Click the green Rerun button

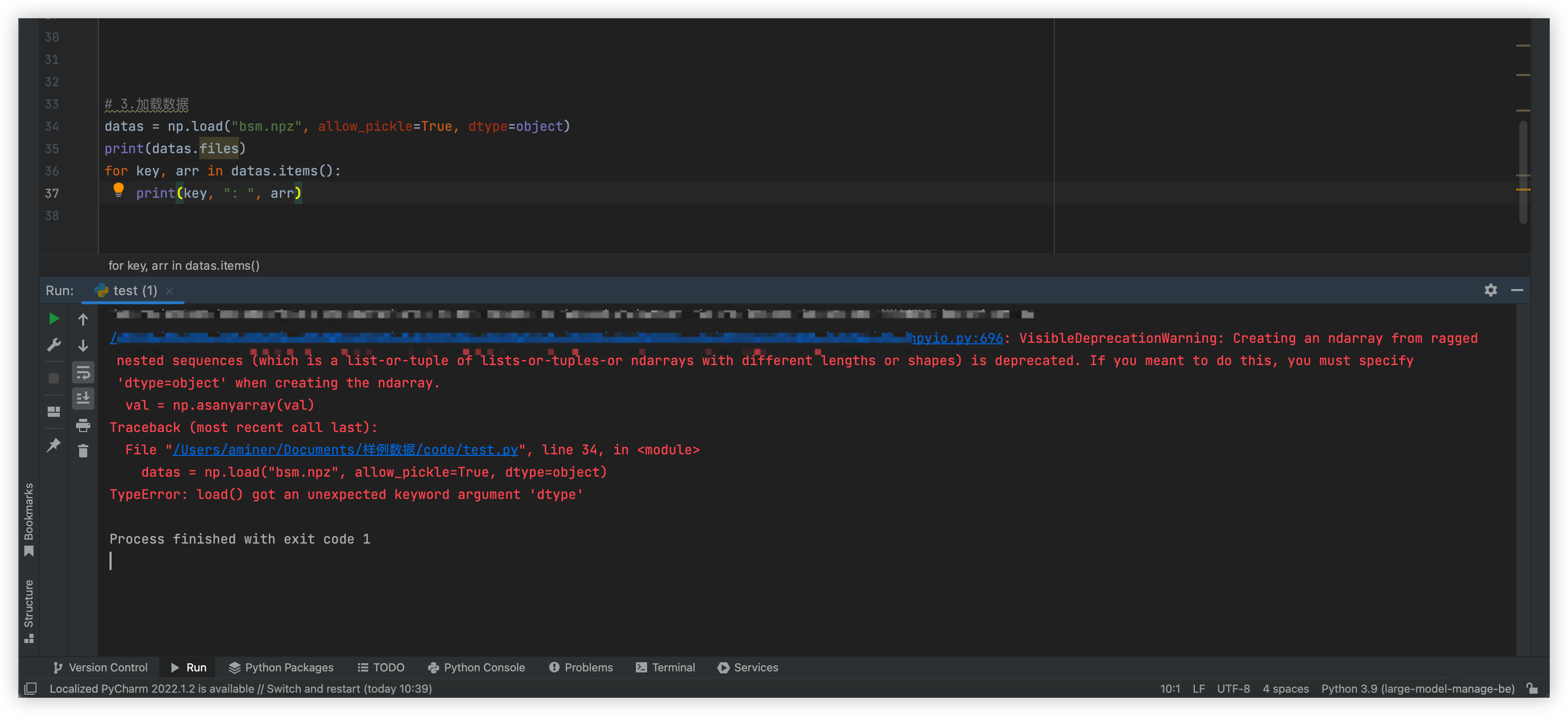click(54, 318)
